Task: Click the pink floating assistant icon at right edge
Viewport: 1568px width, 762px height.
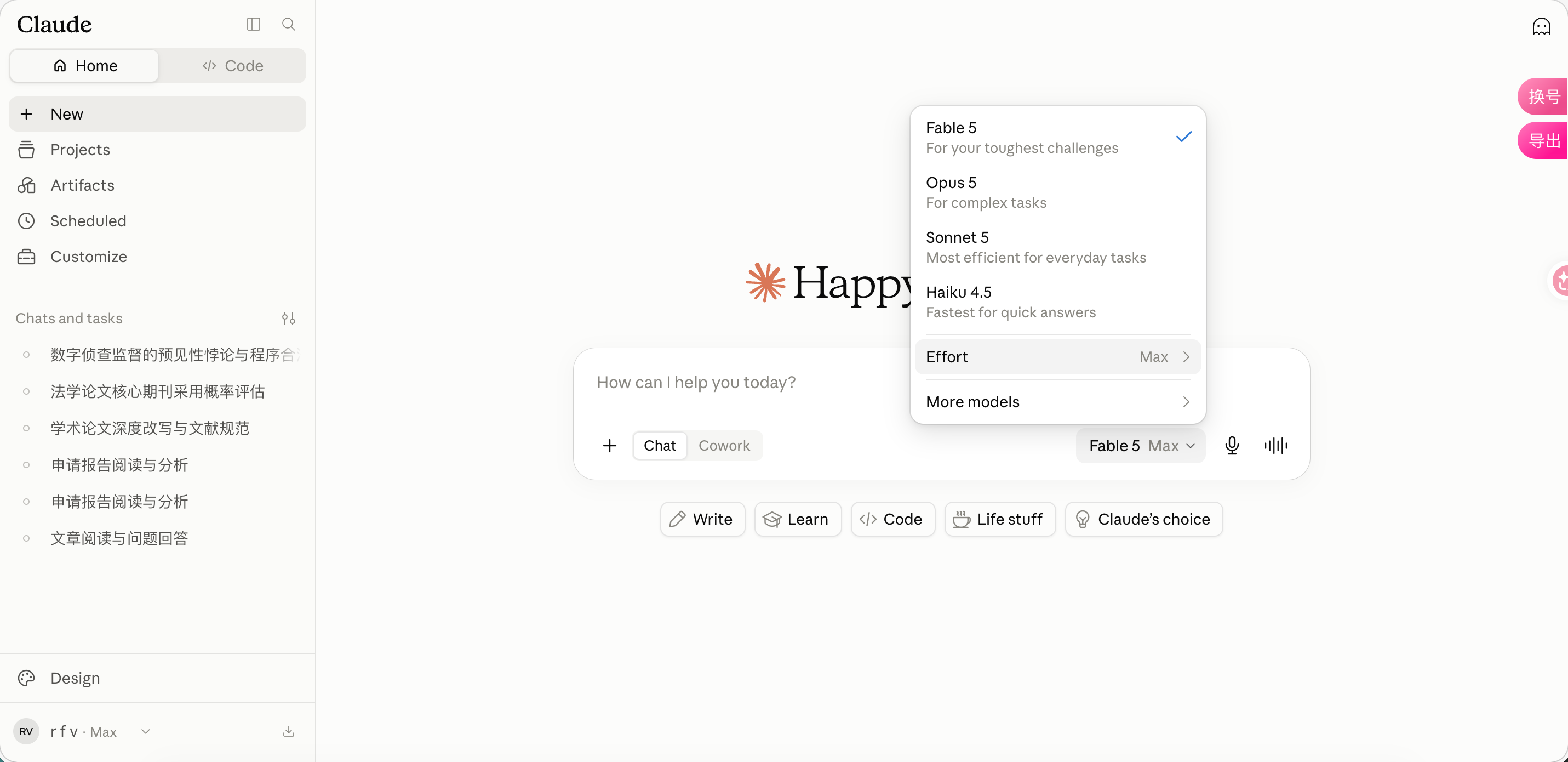Action: click(1559, 281)
